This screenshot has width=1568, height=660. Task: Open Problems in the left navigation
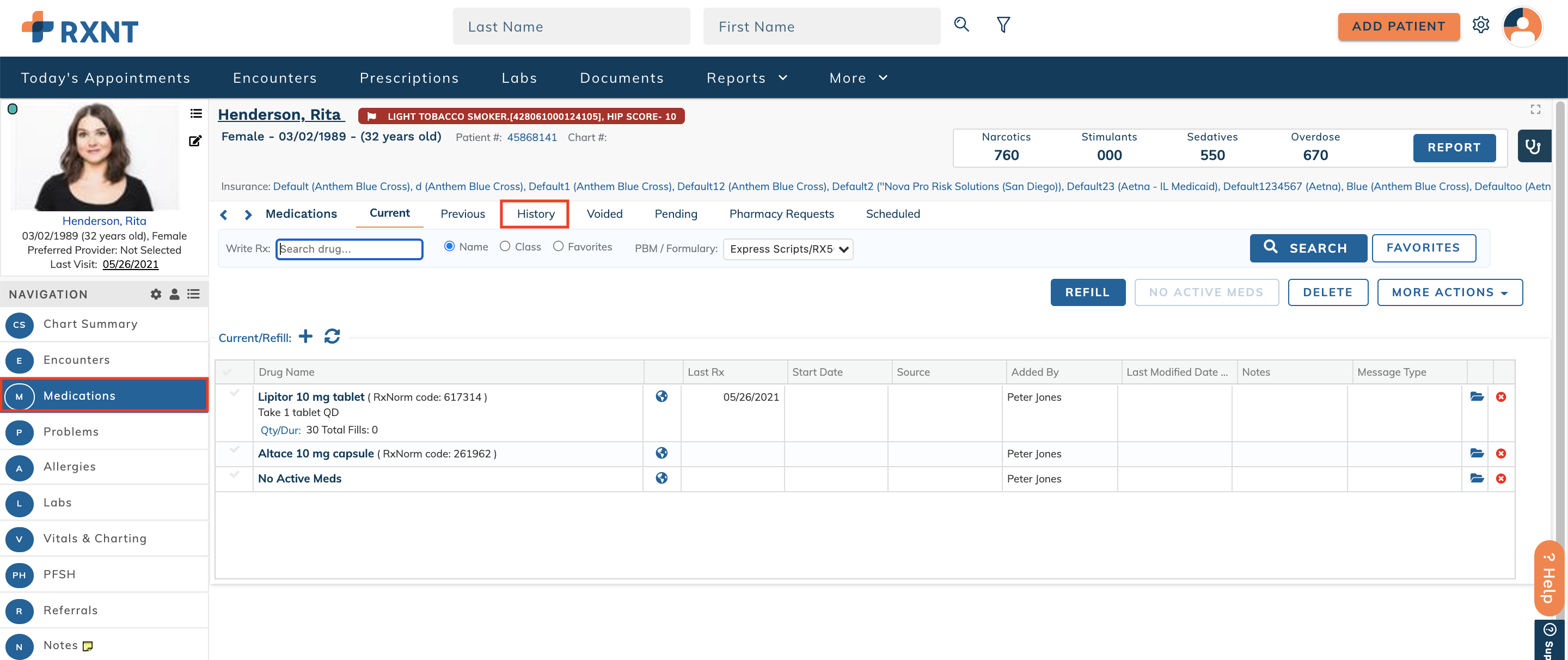coord(71,432)
